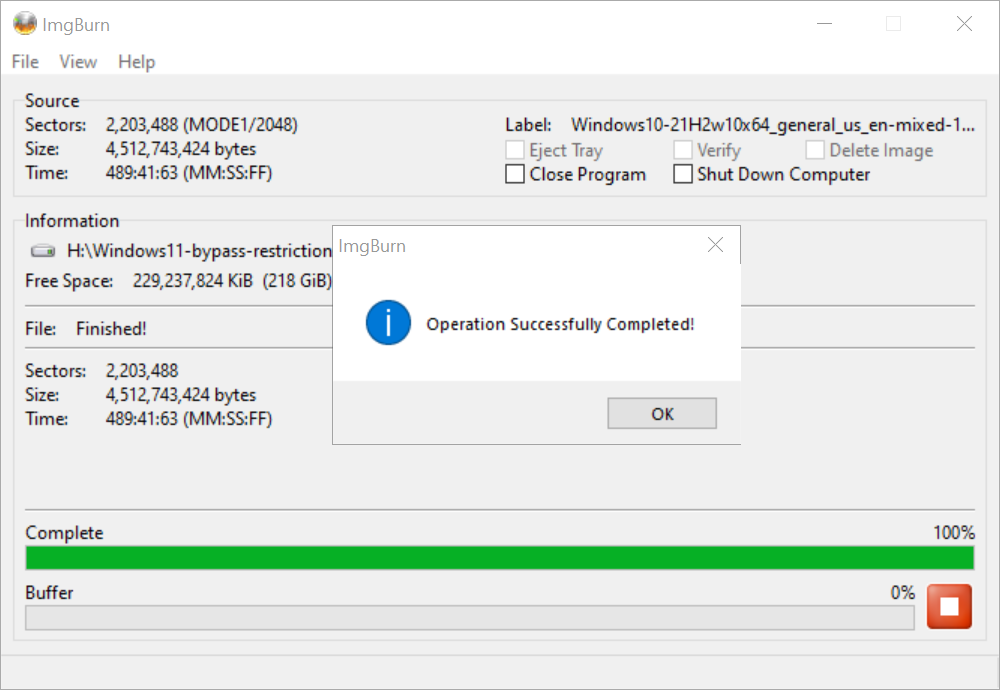Click the Windows10-21H2 label text
The height and width of the screenshot is (690, 1000).
point(773,125)
